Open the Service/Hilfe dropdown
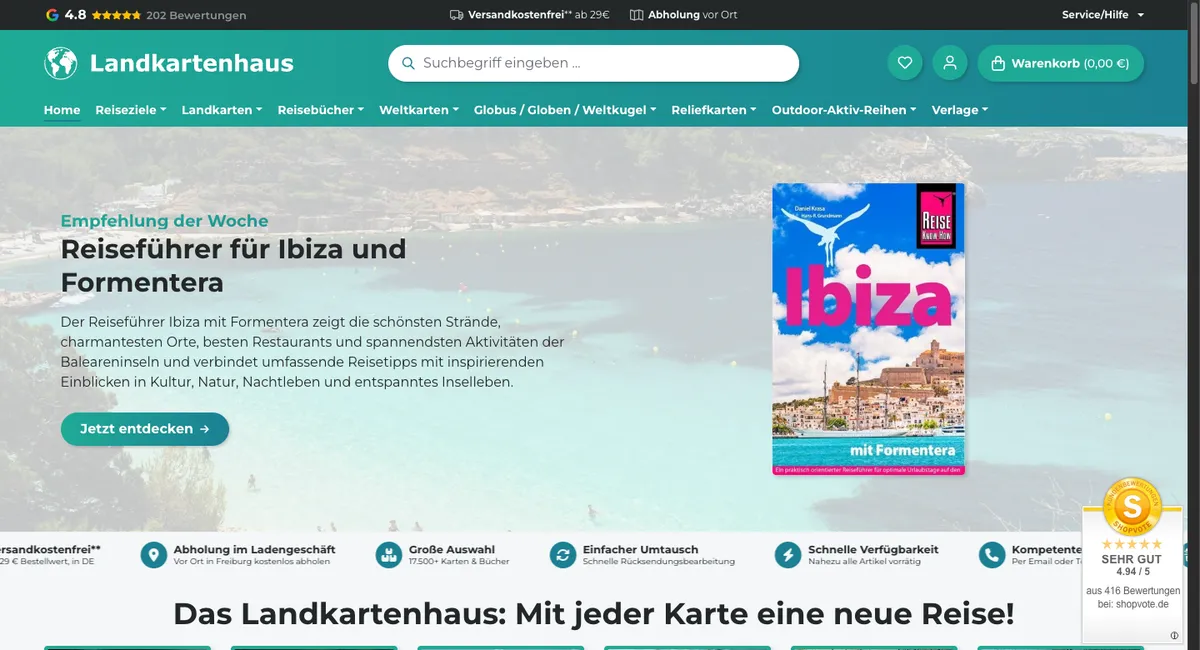1200x650 pixels. (x=1103, y=15)
